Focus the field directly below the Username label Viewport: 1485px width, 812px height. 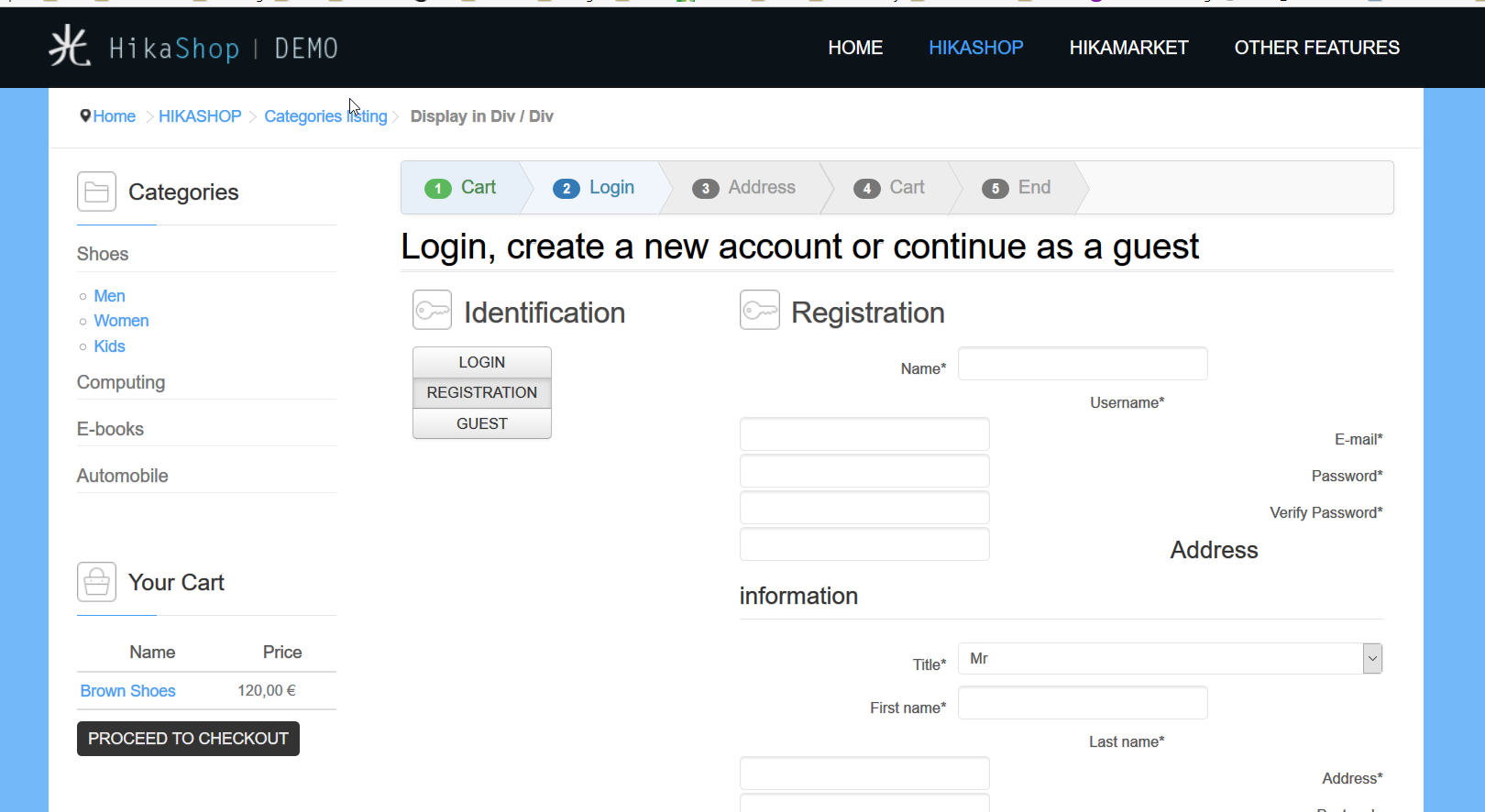864,434
